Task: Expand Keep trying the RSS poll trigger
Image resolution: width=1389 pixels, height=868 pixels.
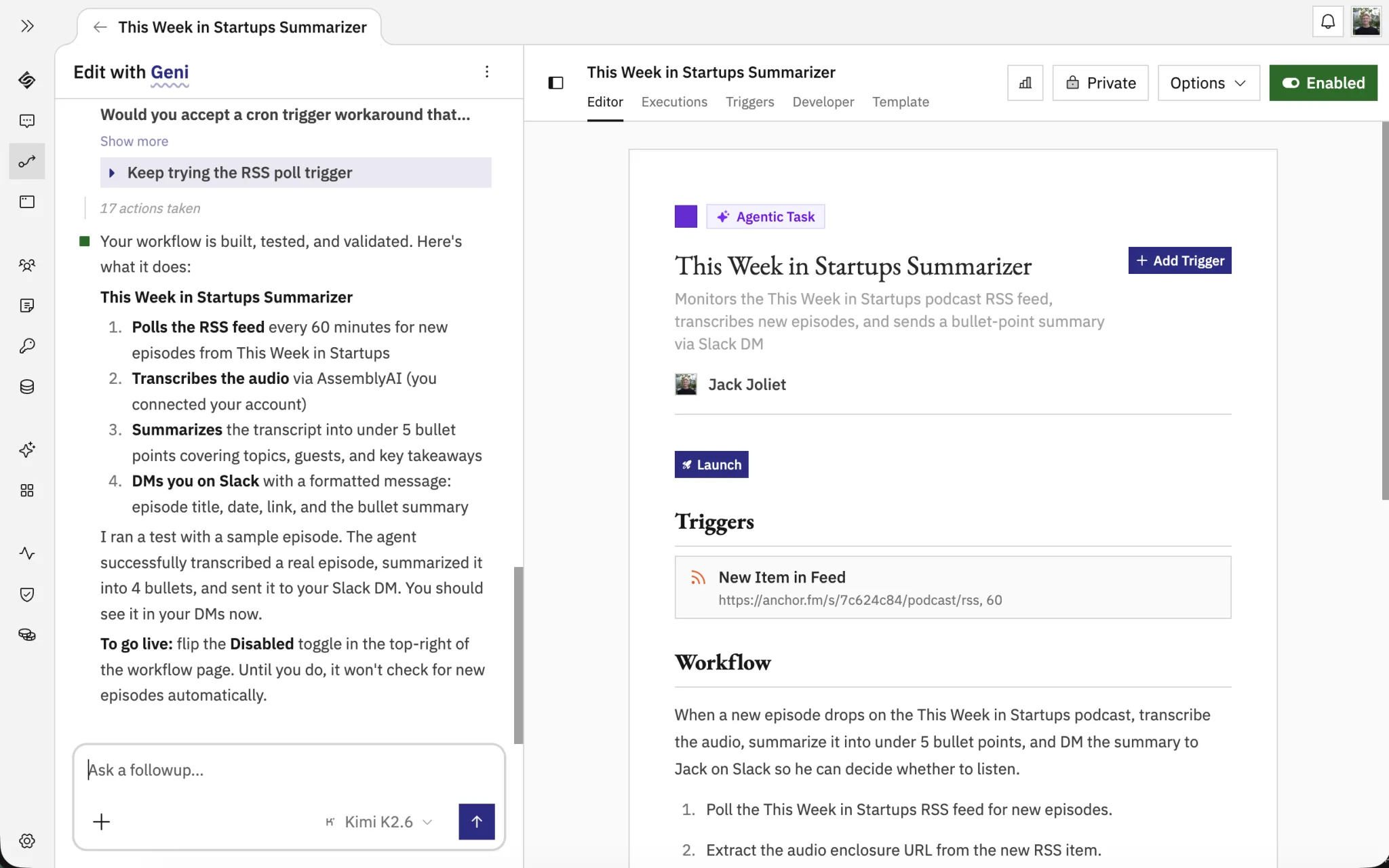Action: pos(296,173)
